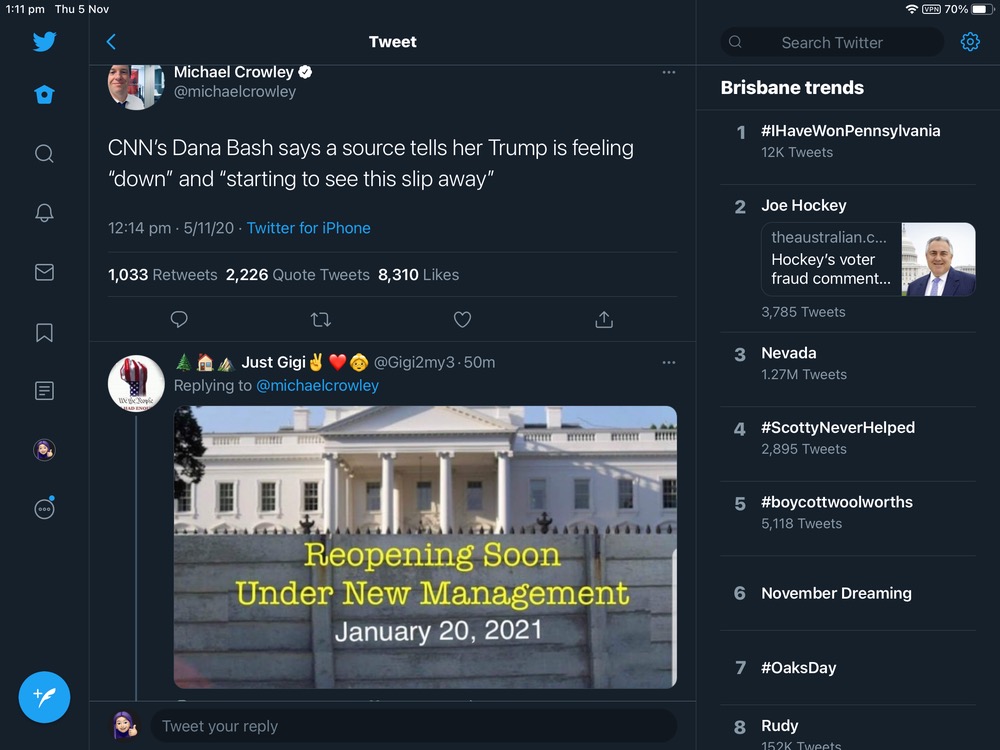Reply to the tweet via comment icon
Image resolution: width=1000 pixels, height=750 pixels.
[179, 320]
